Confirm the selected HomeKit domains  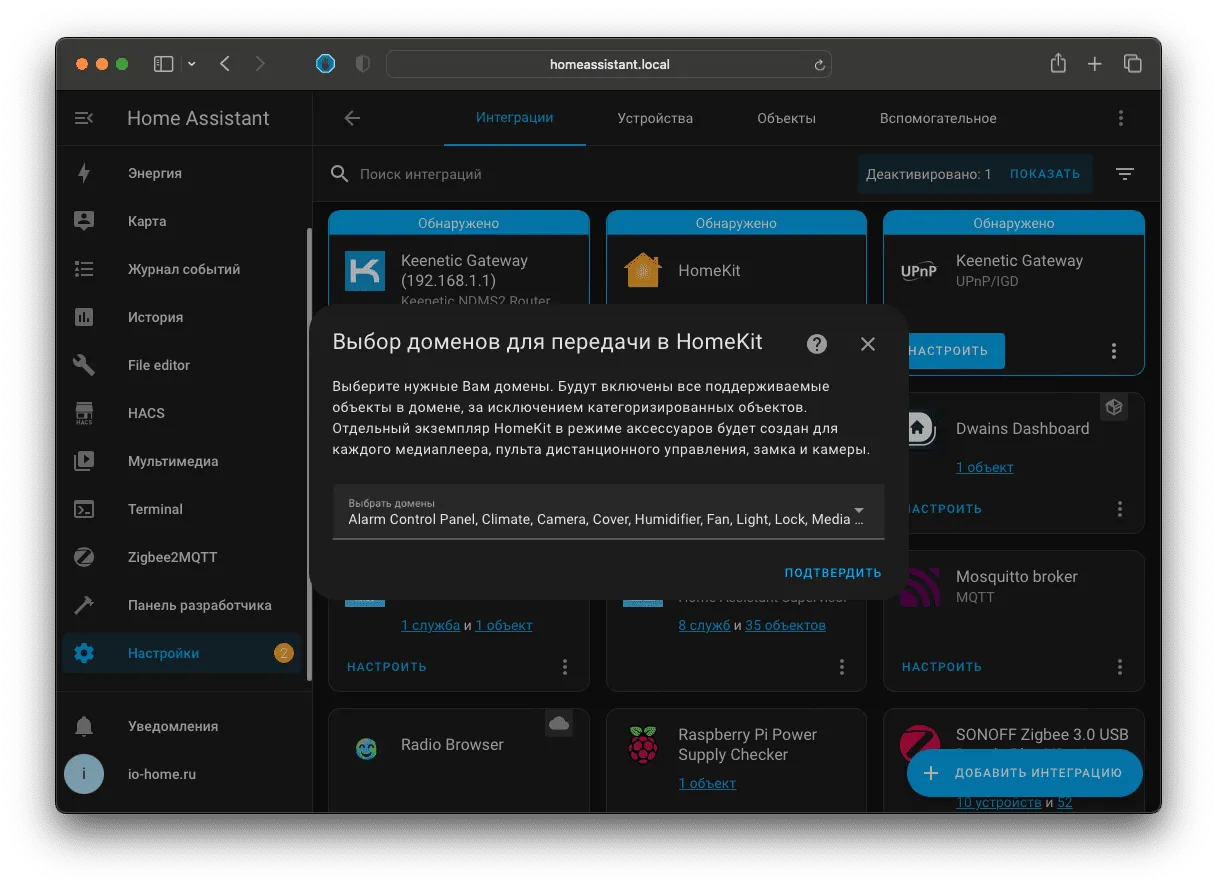(x=833, y=573)
